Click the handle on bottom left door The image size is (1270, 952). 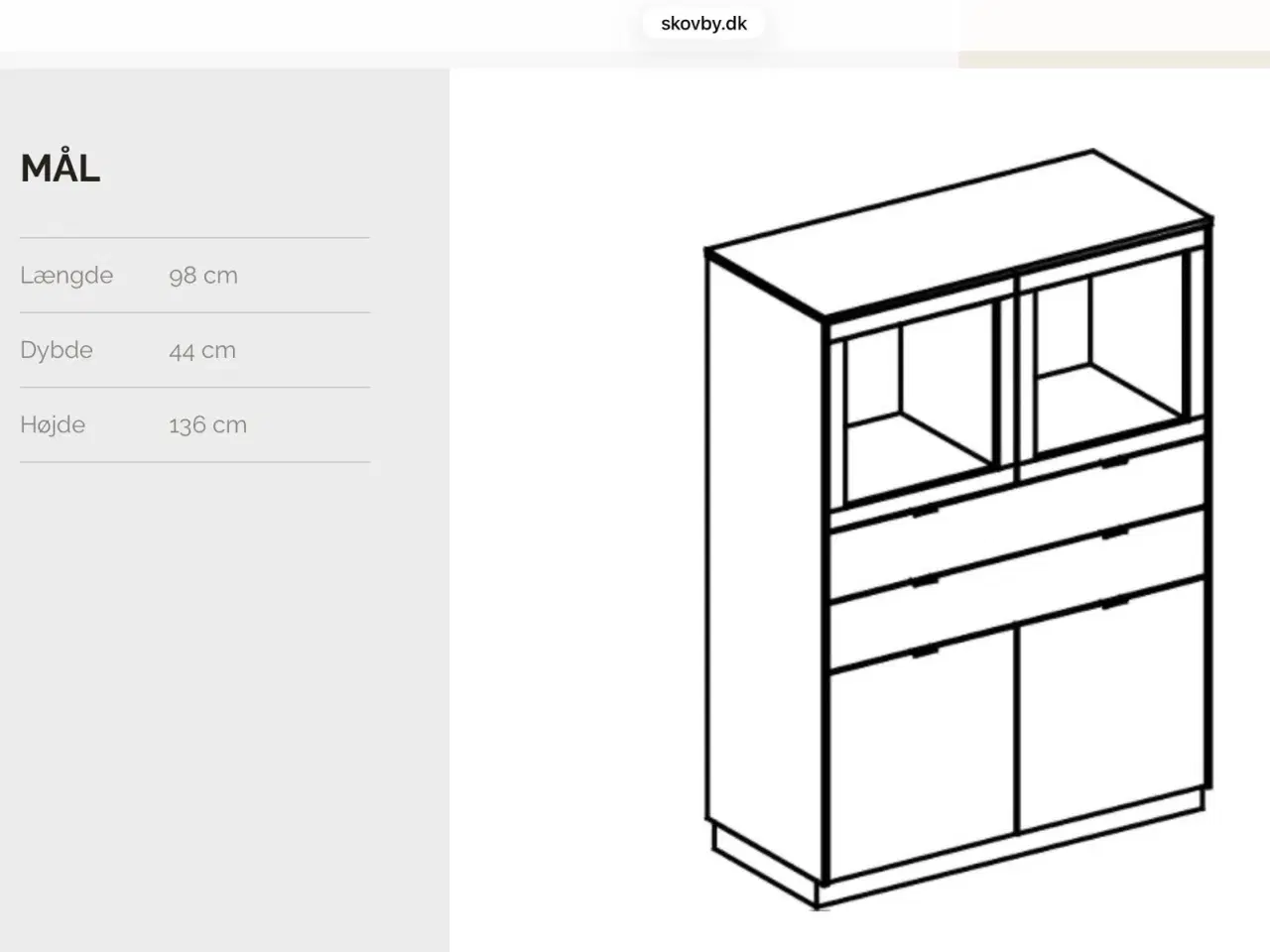[925, 652]
